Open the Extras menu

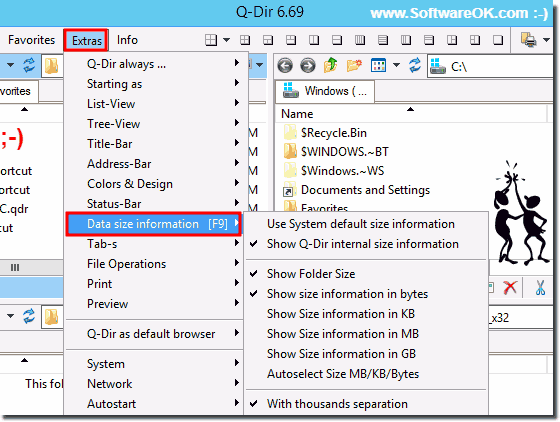[86, 40]
